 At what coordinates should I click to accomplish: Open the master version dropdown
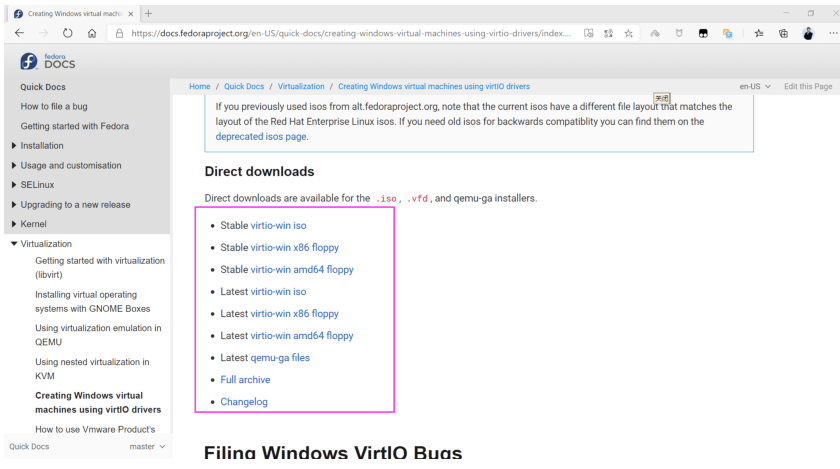pos(147,446)
